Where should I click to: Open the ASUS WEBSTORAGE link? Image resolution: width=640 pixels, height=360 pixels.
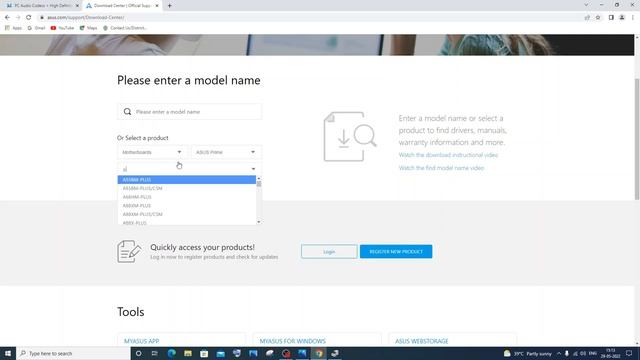tap(422, 341)
